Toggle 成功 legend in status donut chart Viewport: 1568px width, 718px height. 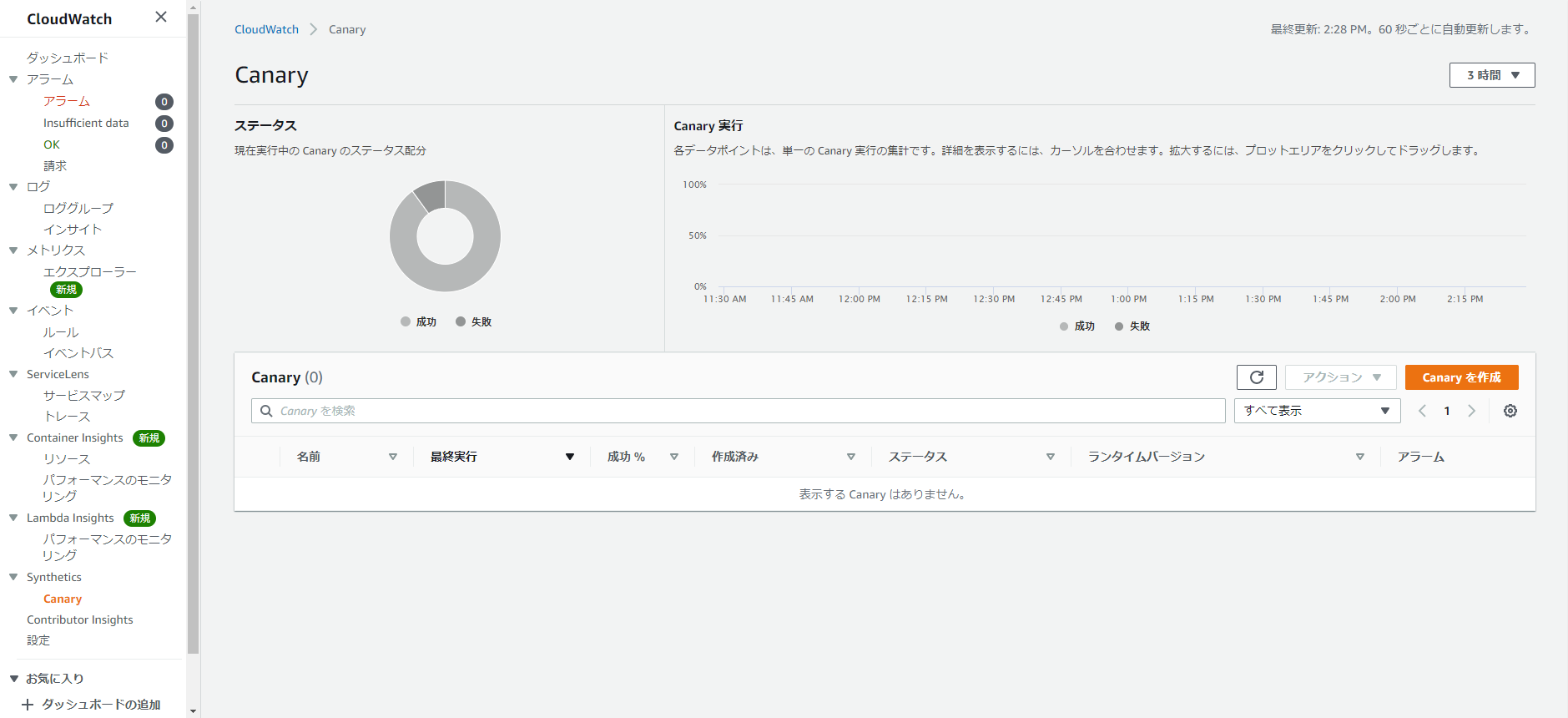pos(418,321)
